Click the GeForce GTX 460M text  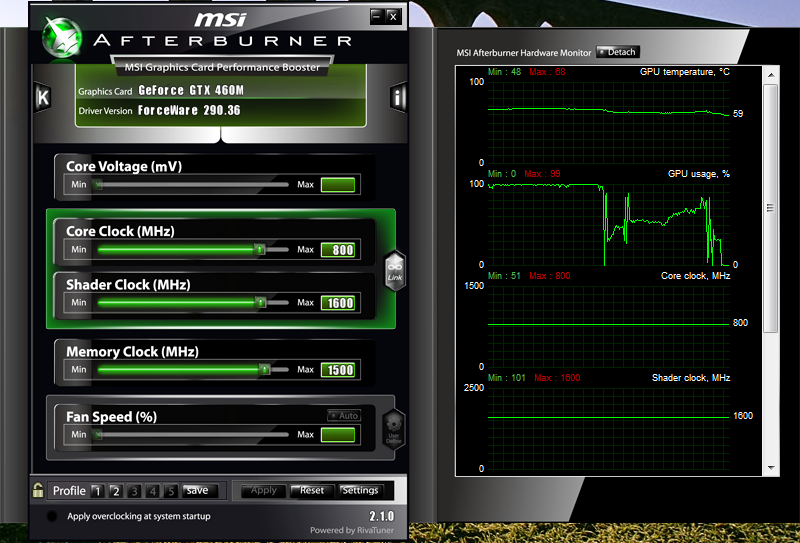tap(191, 90)
